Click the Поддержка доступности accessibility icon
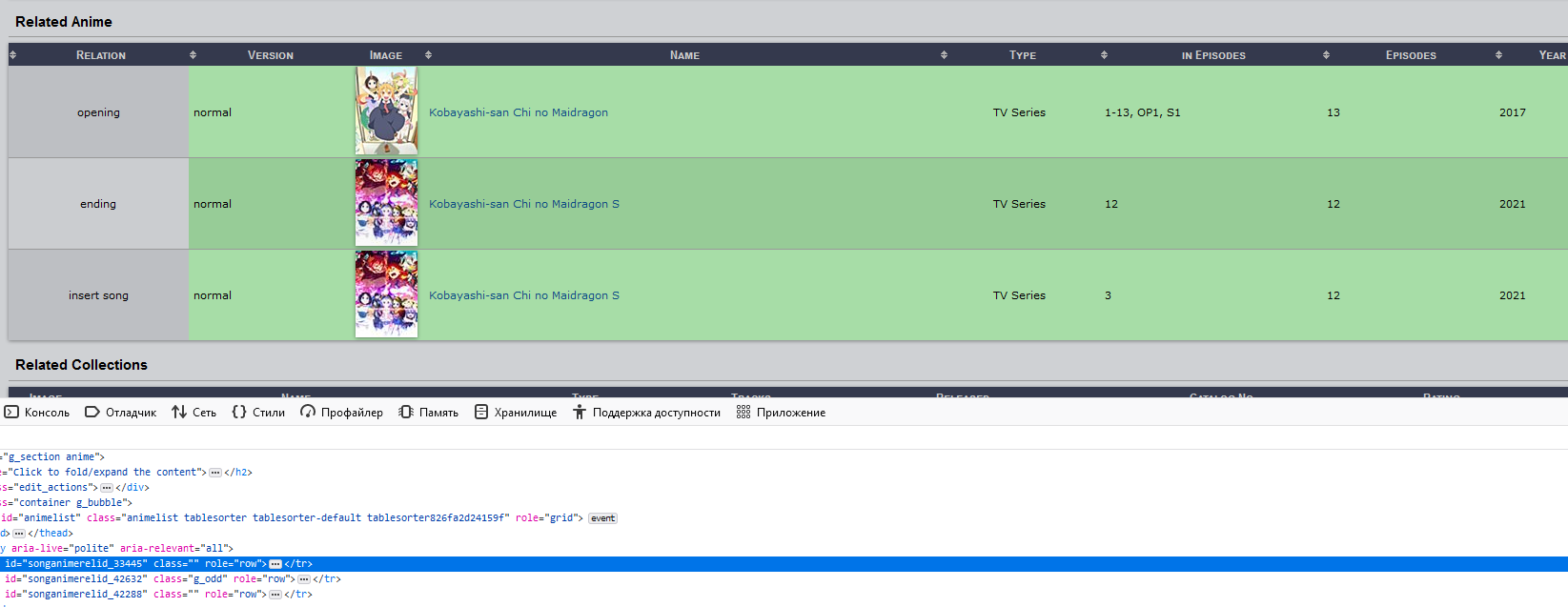1568x607 pixels. (x=580, y=412)
